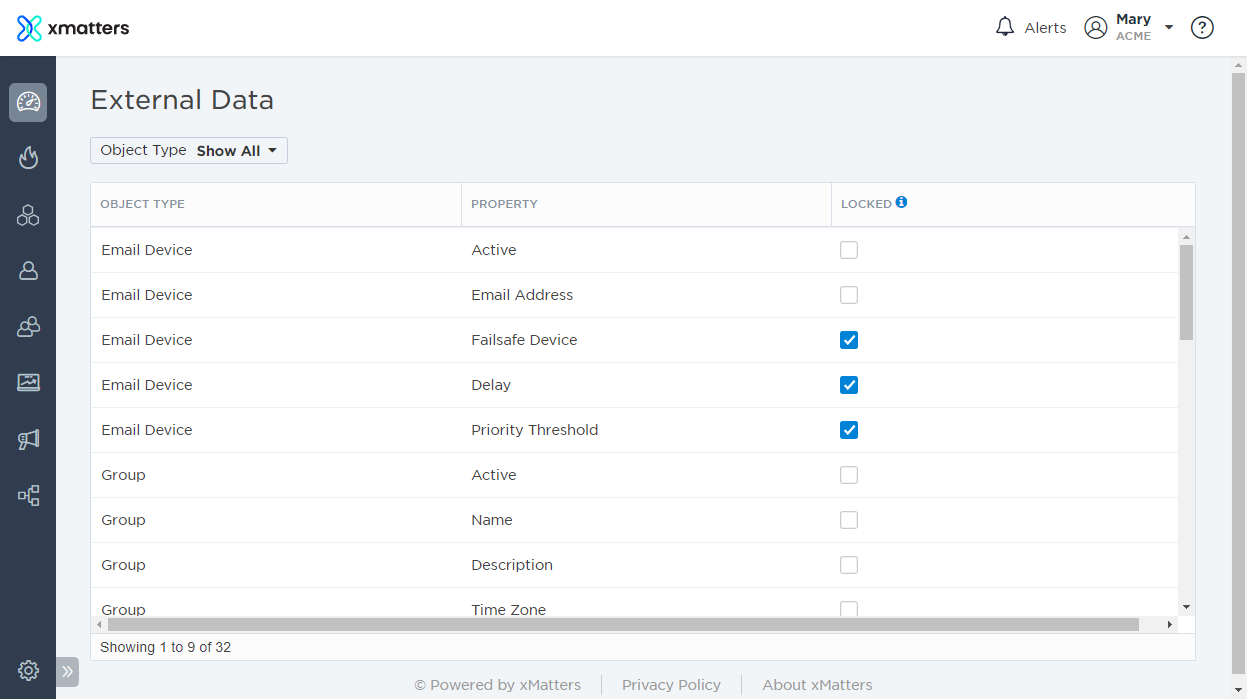Click the help question mark icon
Image resolution: width=1247 pixels, height=699 pixels.
click(1202, 28)
